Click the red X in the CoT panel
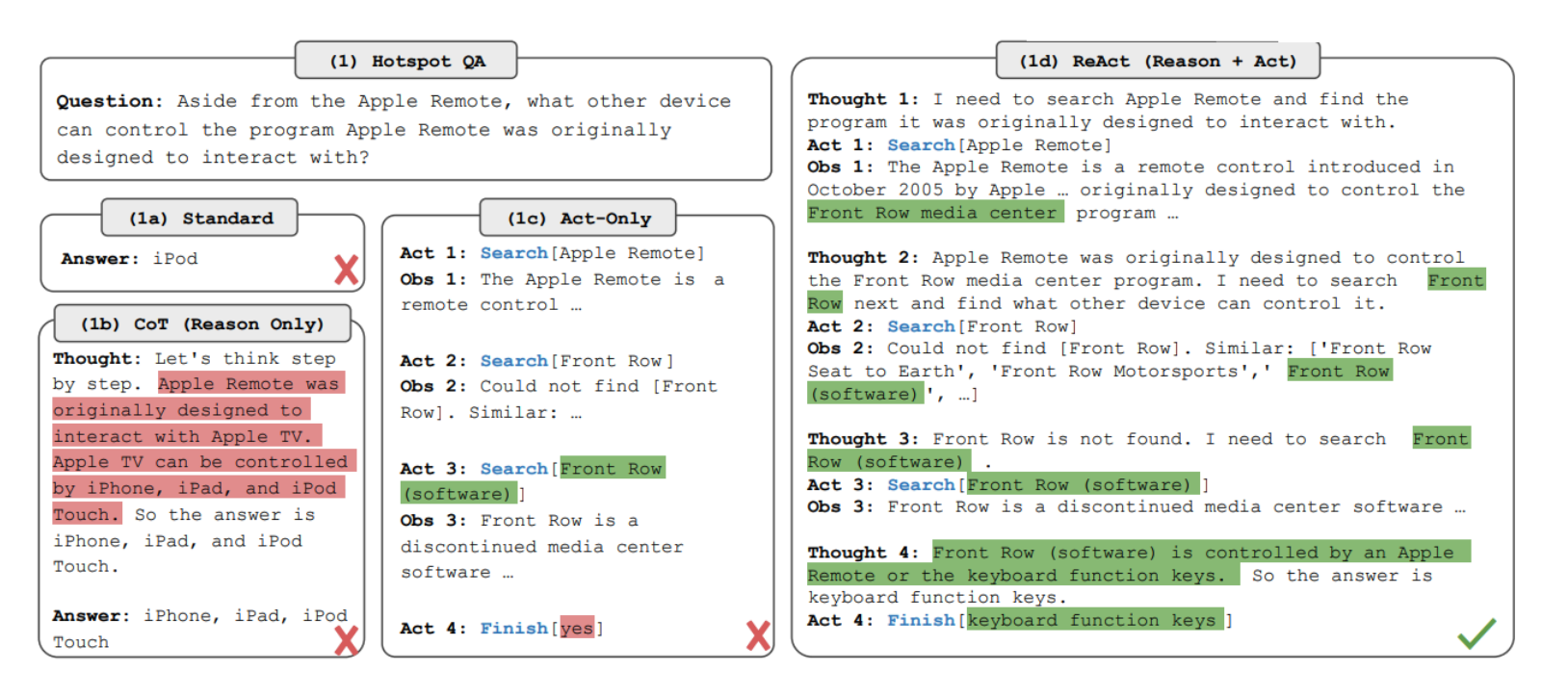This screenshot has height=697, width=1568. 347,640
